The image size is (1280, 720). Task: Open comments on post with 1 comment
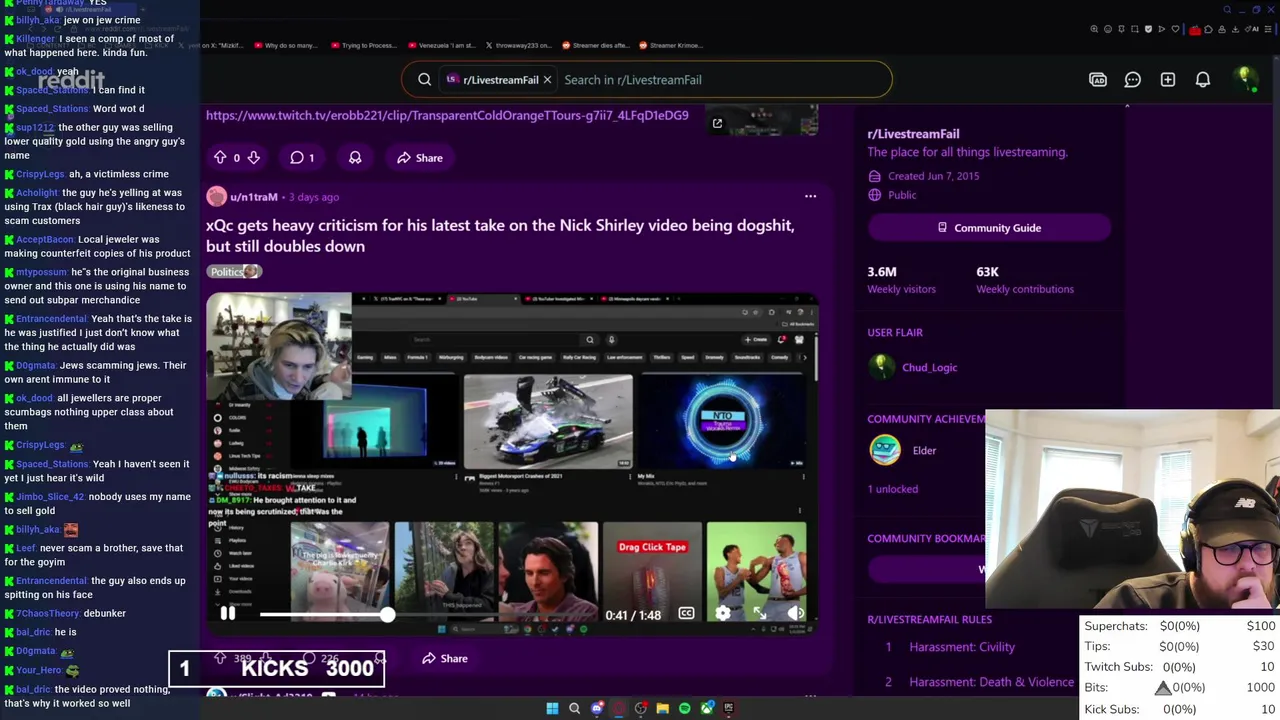[x=302, y=158]
